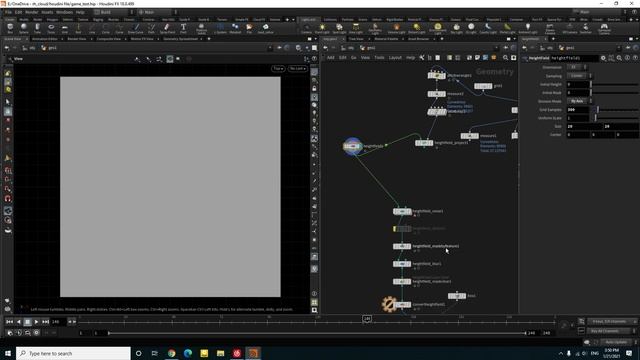
Task: Open Chrome from Windows taskbar
Action: 171,353
